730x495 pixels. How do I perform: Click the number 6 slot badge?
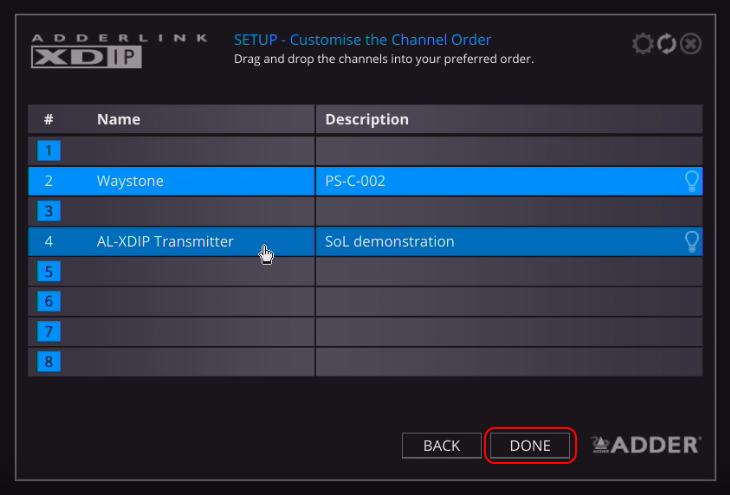(49, 301)
